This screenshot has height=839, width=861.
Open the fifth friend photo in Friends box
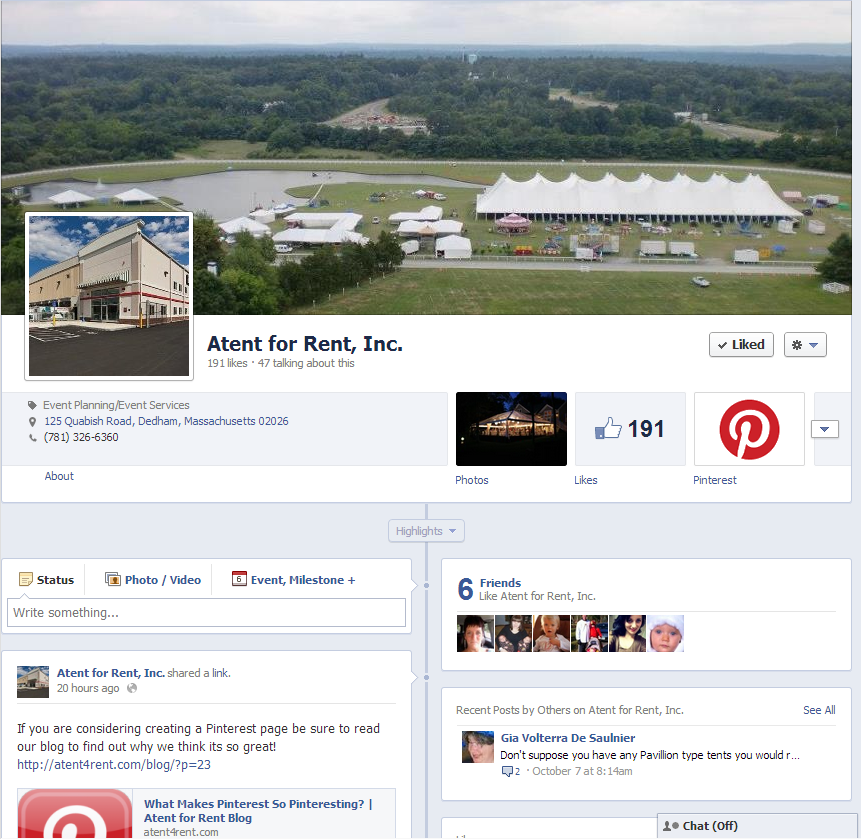[628, 634]
